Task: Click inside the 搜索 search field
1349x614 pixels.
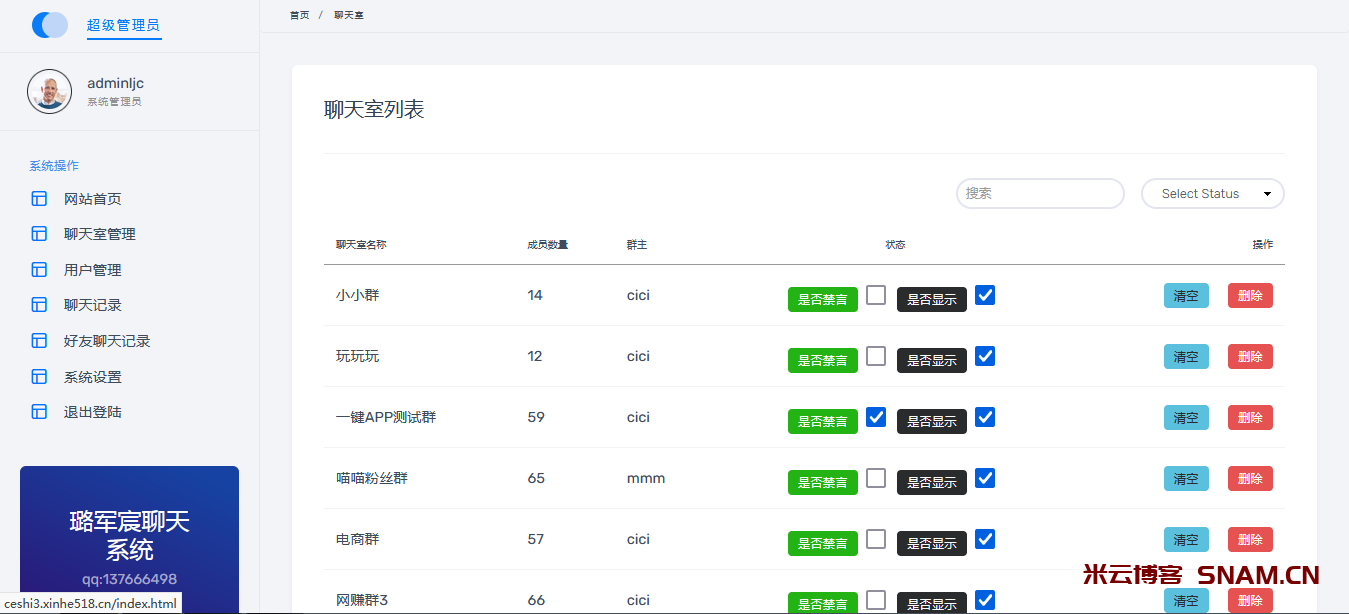Action: point(1040,193)
